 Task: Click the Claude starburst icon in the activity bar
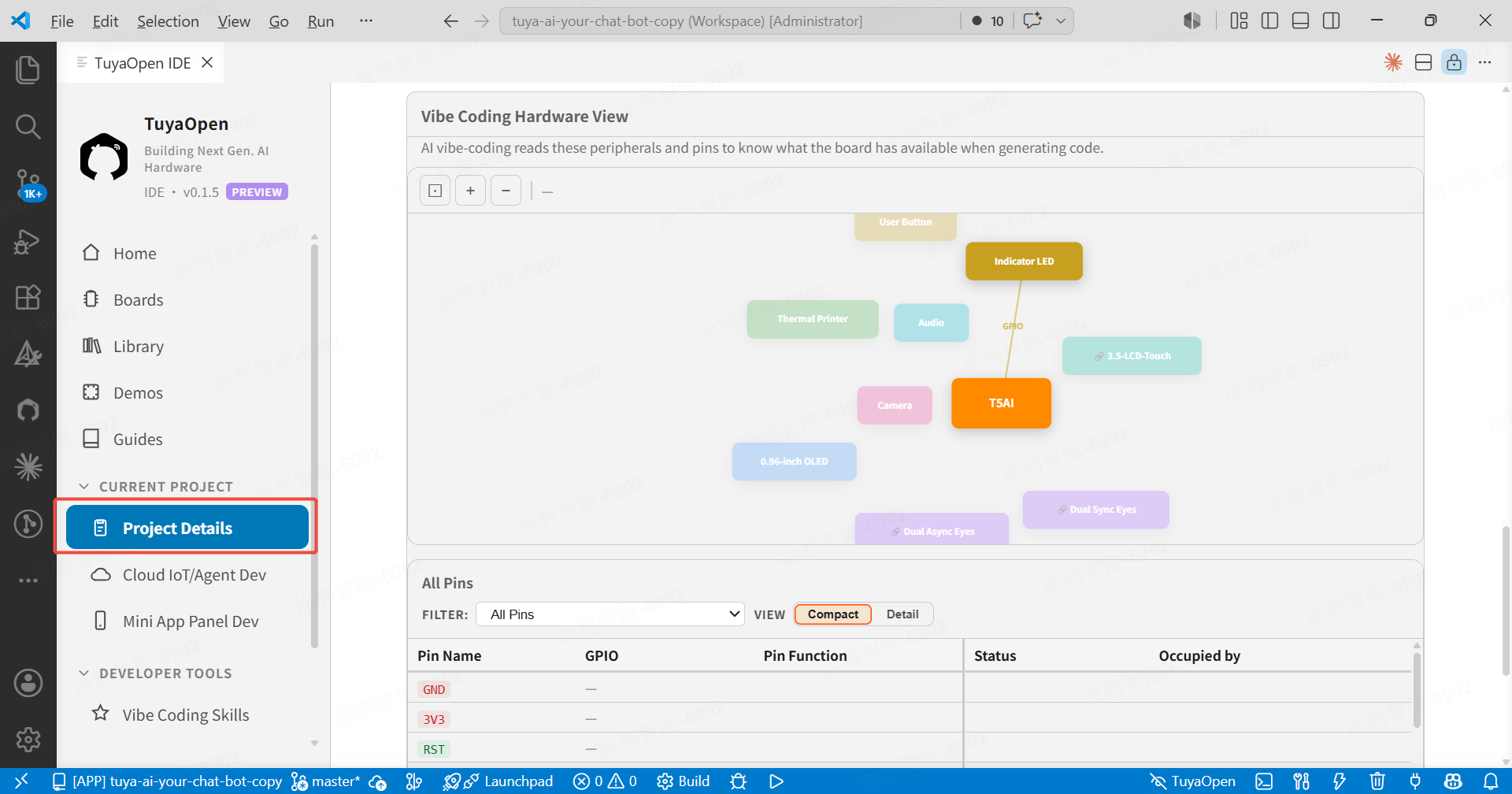28,467
